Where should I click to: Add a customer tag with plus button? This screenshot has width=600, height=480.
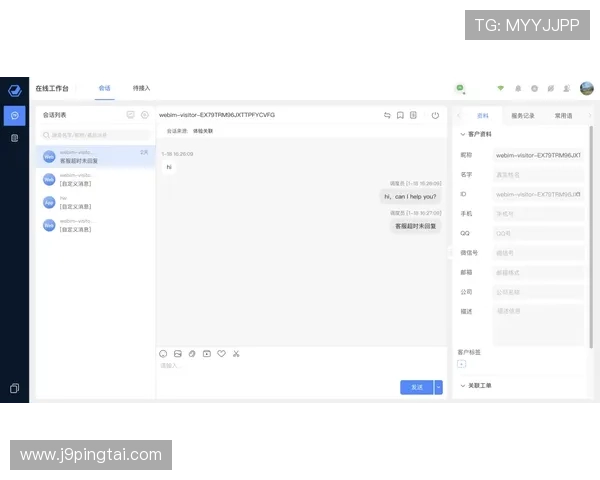461,364
